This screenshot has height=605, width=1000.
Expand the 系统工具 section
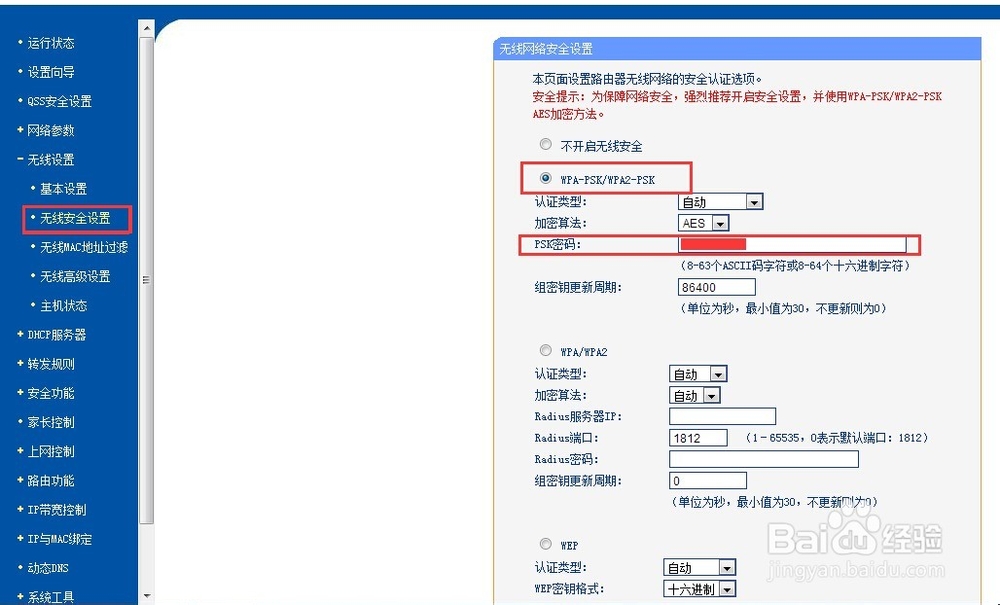(x=48, y=596)
